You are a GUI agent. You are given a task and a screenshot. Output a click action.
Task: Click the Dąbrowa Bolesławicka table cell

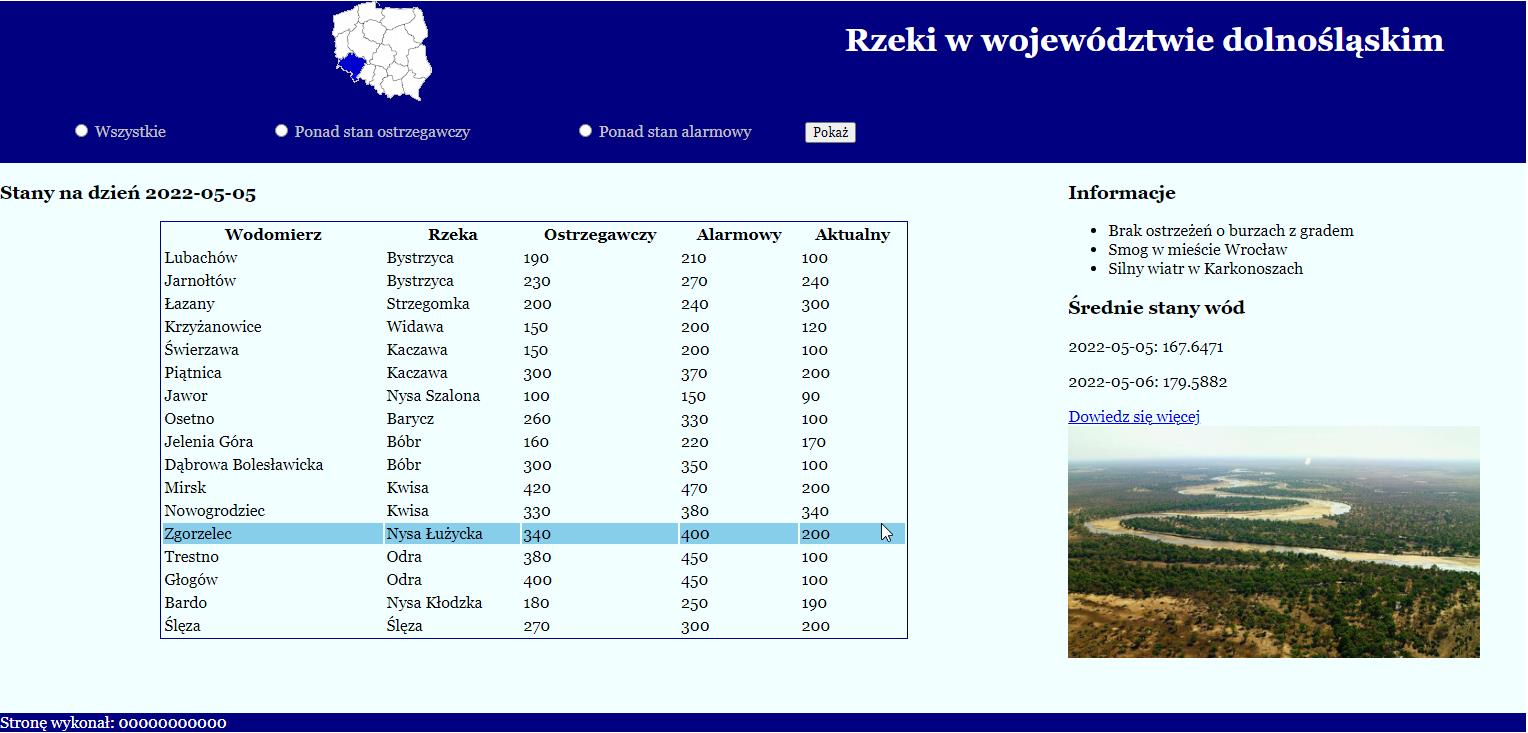pos(244,465)
